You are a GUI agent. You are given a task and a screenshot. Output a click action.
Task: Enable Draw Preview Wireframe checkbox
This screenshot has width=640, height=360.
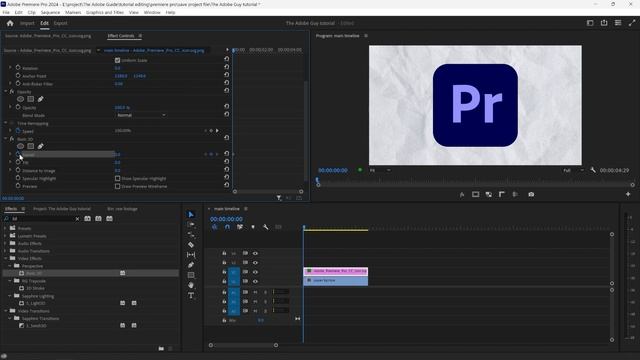point(118,186)
